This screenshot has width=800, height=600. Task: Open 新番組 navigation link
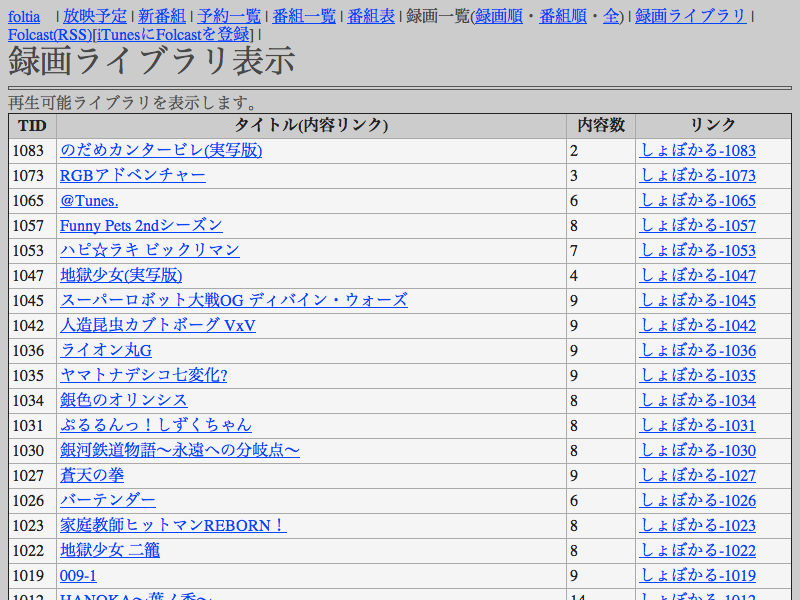160,16
